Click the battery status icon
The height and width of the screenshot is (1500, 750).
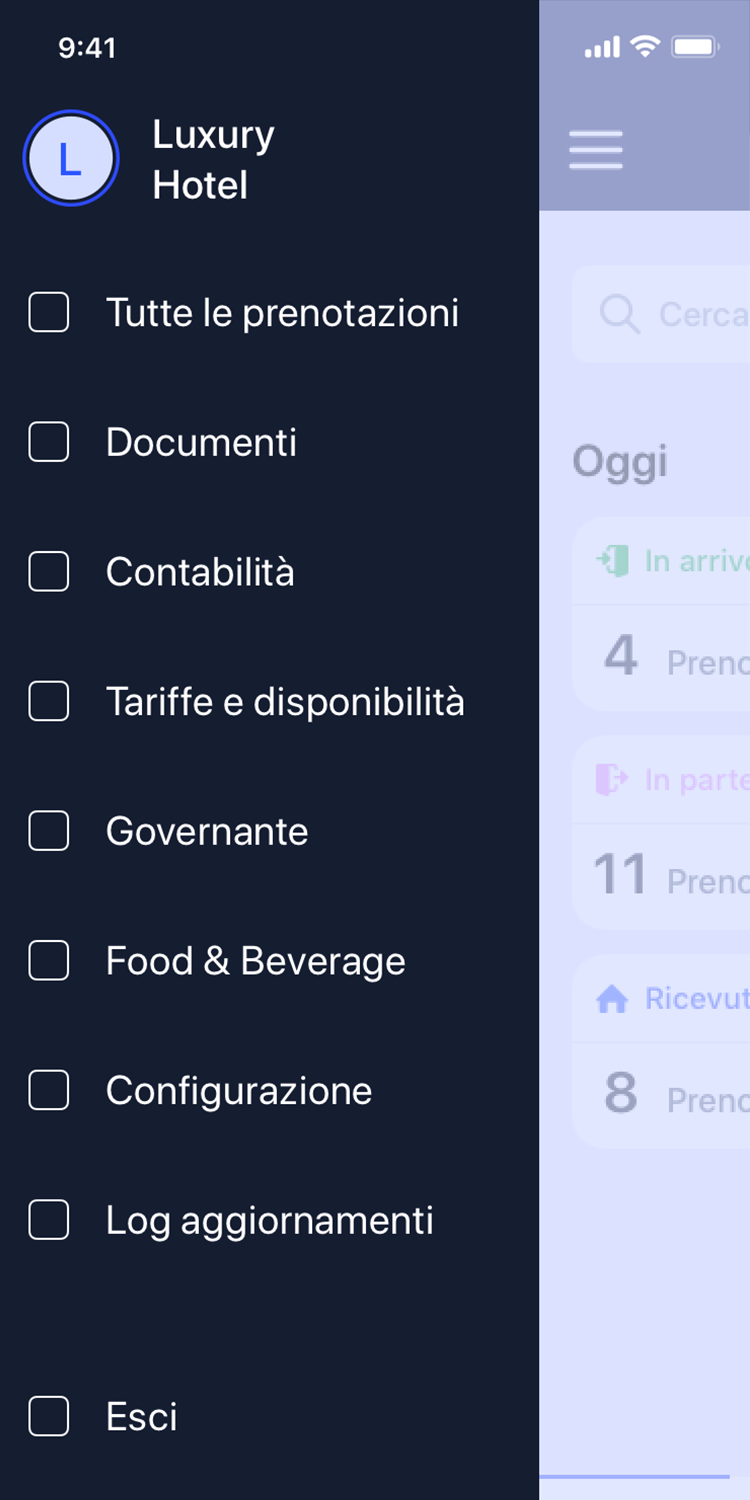pos(696,46)
